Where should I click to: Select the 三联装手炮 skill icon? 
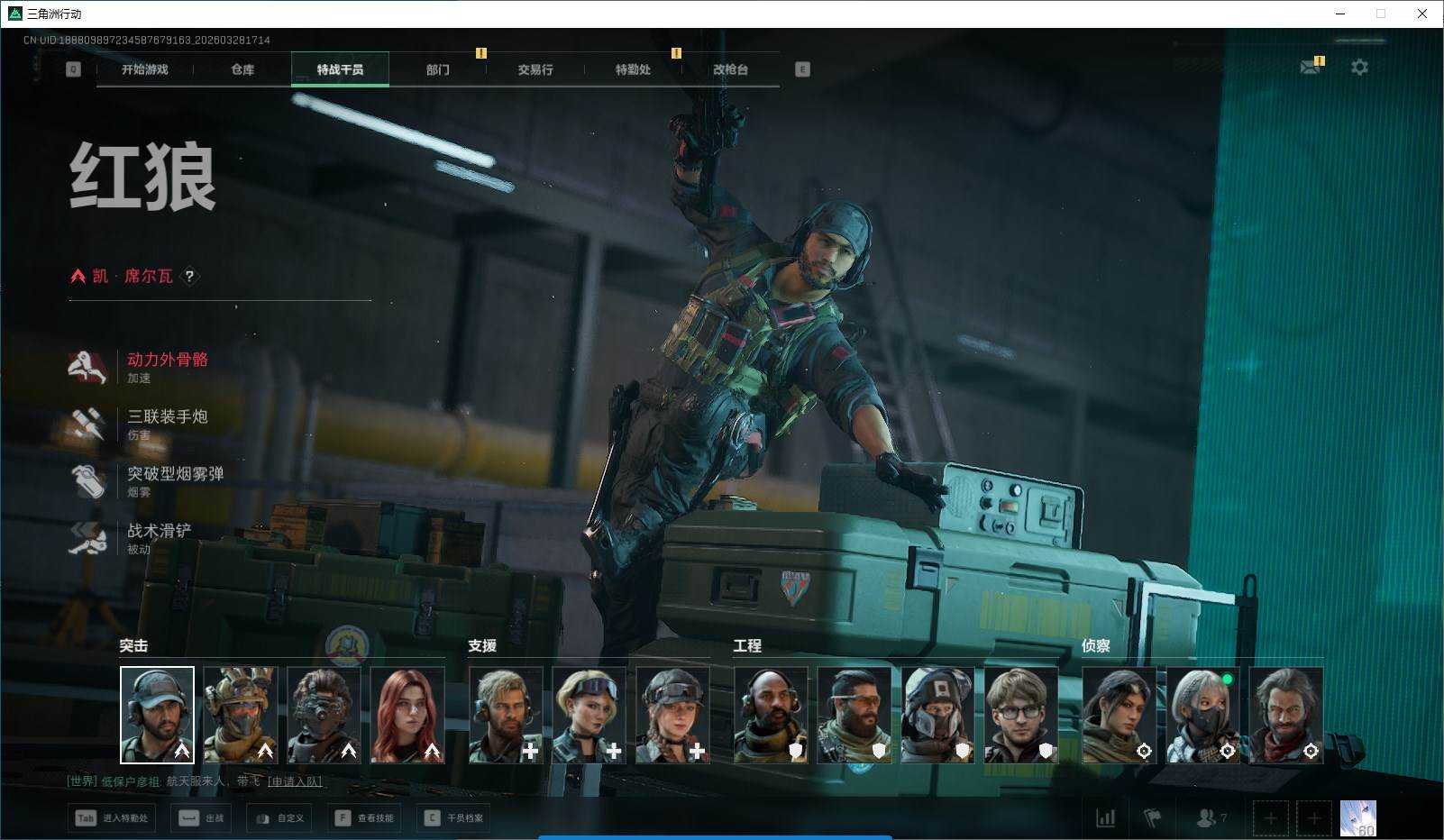point(88,424)
